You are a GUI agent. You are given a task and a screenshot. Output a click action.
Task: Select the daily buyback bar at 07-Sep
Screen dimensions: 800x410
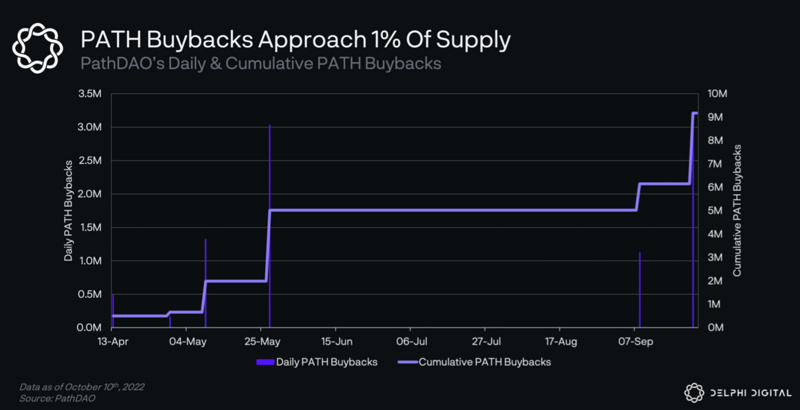[x=639, y=290]
